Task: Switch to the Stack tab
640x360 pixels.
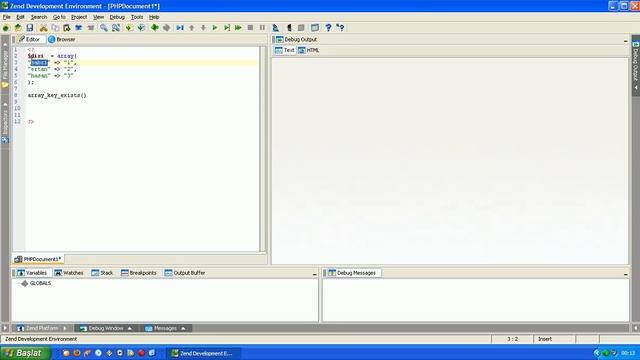Action: [x=102, y=273]
